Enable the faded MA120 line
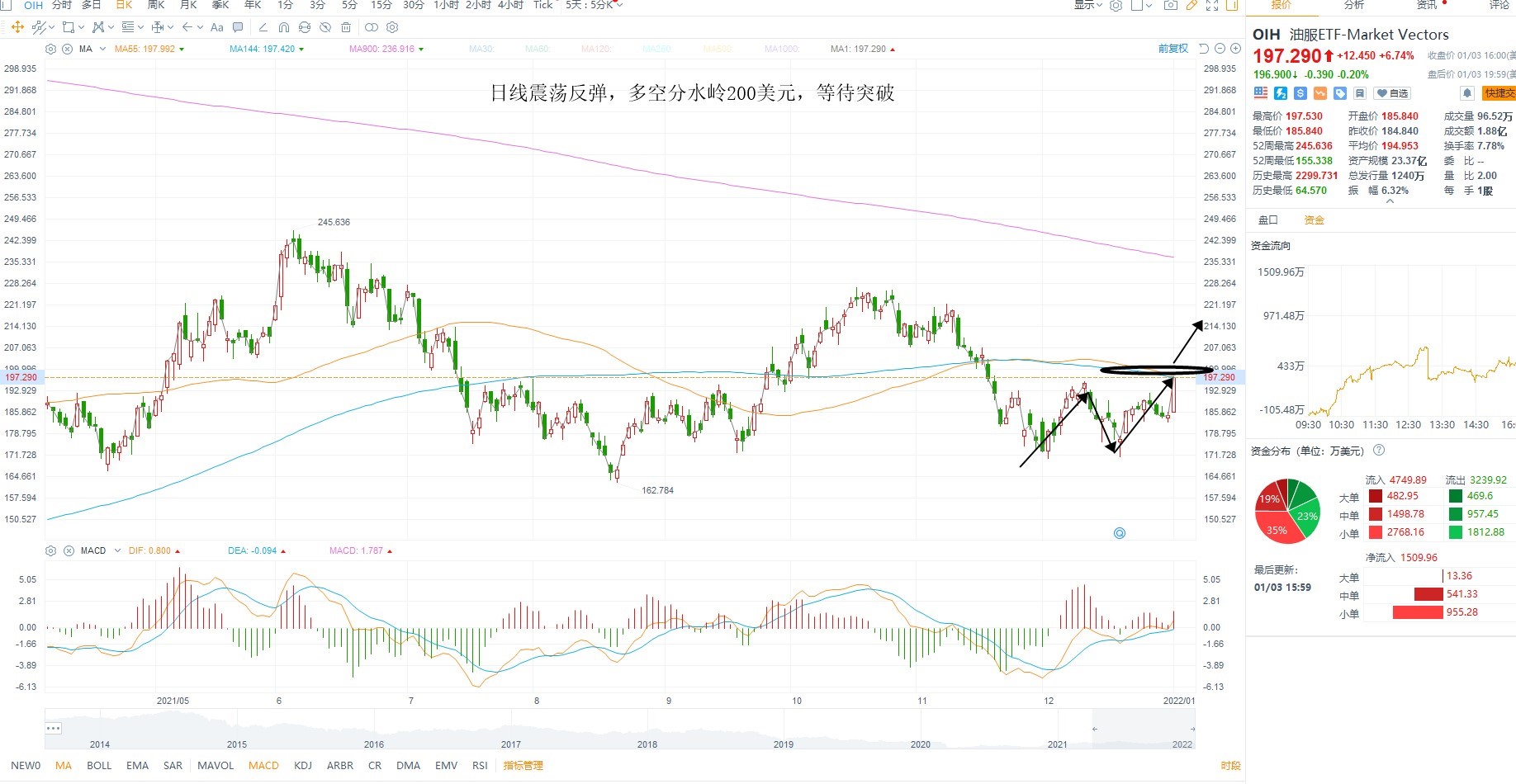Image resolution: width=1516 pixels, height=784 pixels. tap(595, 49)
